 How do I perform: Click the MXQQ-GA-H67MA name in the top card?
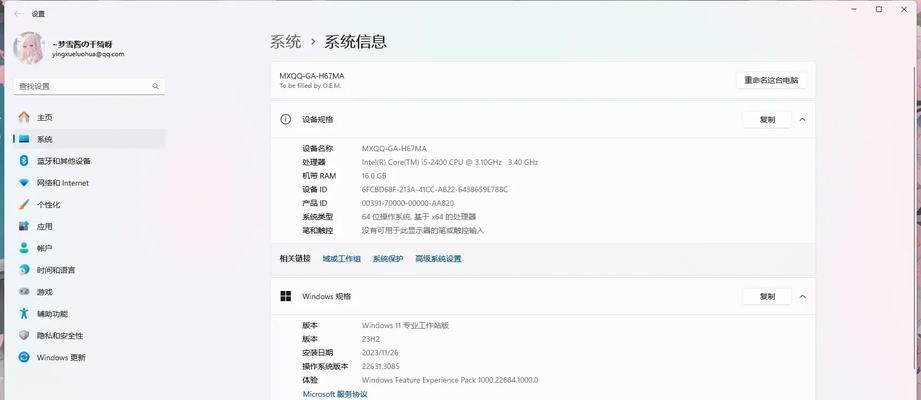click(x=312, y=76)
